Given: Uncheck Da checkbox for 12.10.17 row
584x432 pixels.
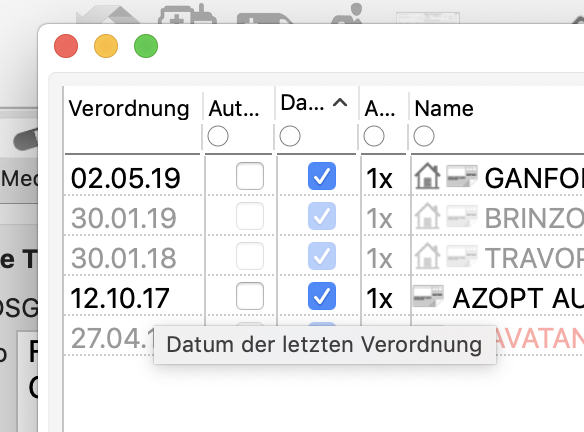Looking at the screenshot, I should click(x=322, y=296).
